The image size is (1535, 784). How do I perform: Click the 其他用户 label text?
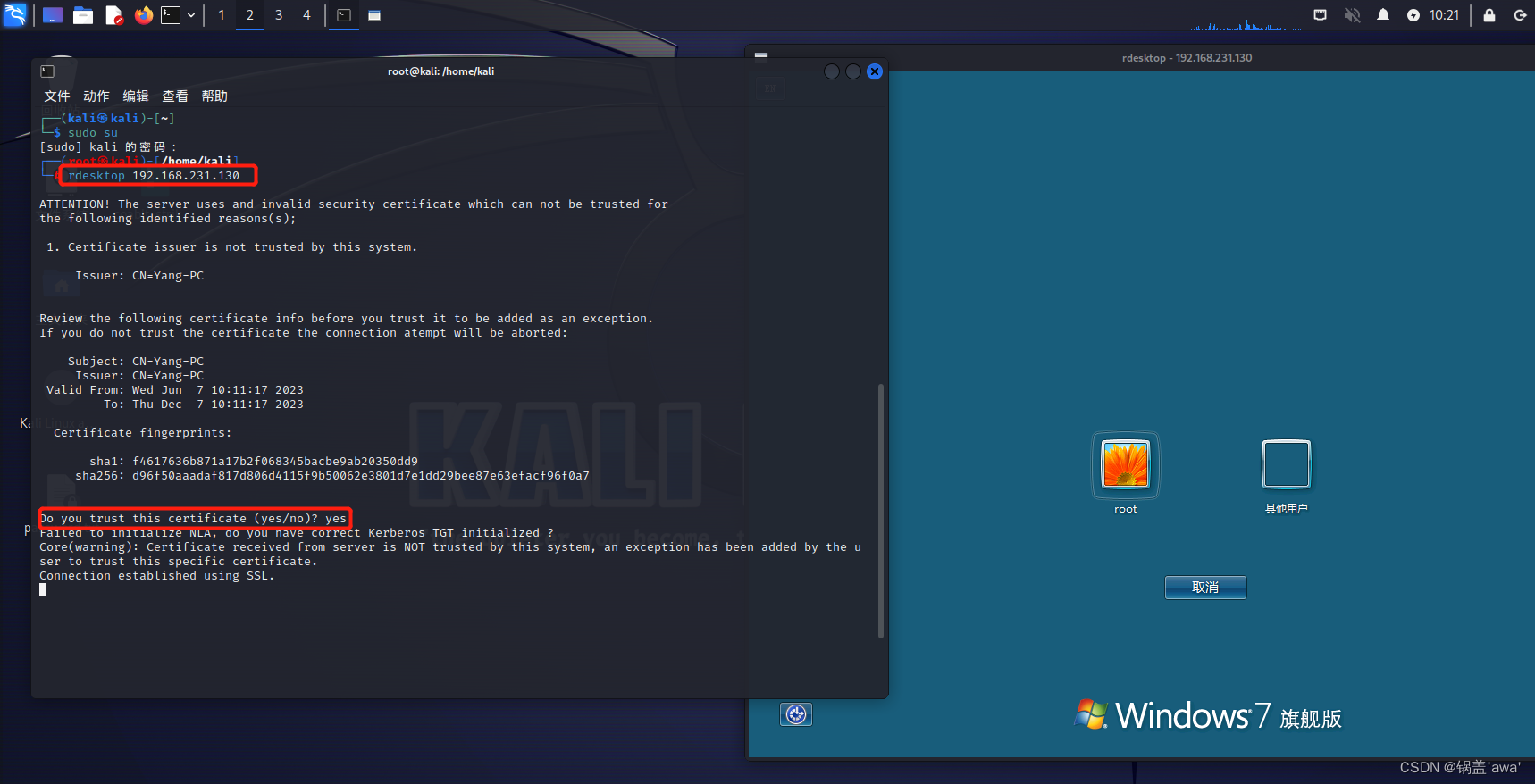coord(1287,509)
